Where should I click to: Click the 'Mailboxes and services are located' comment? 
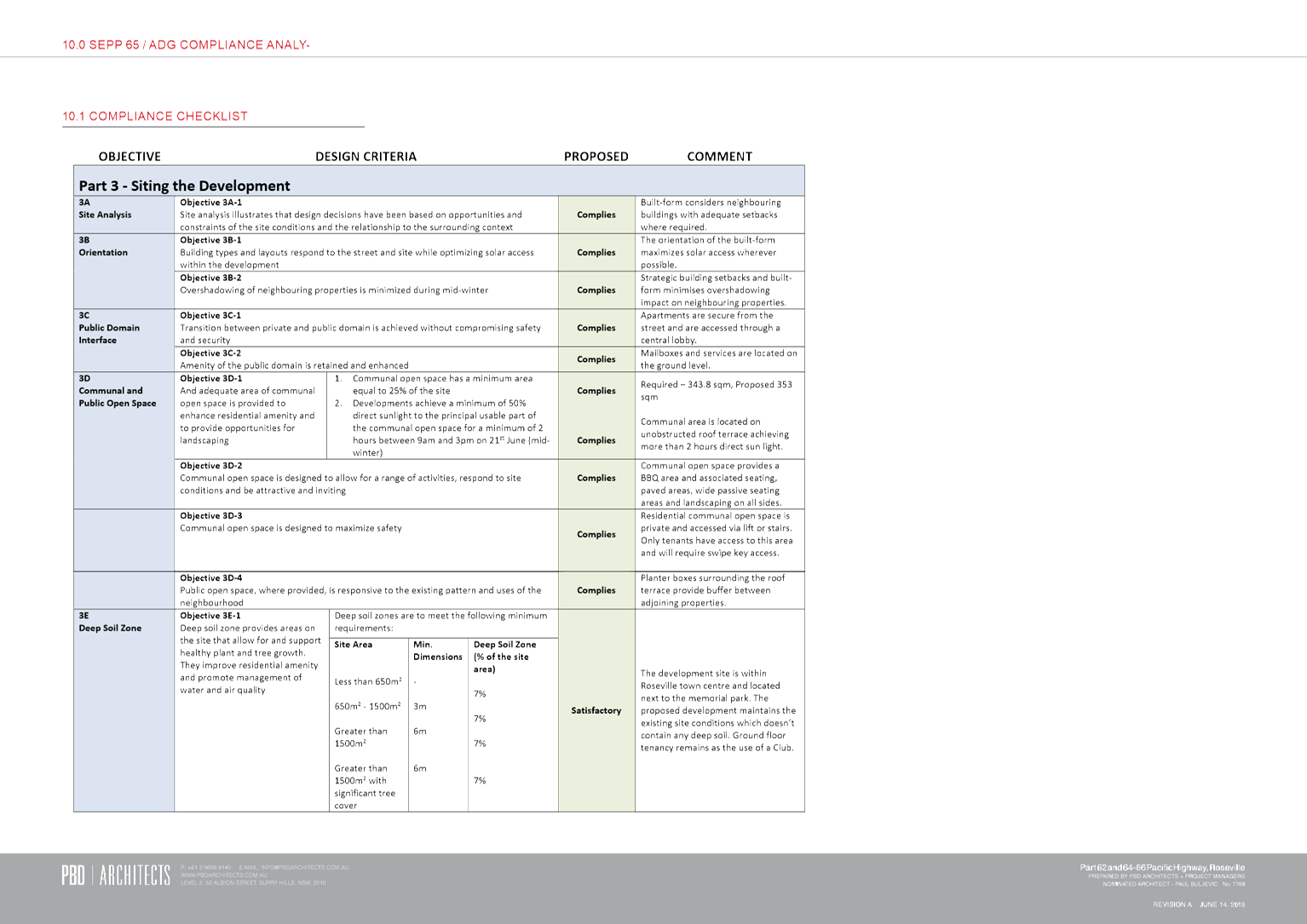coord(719,359)
